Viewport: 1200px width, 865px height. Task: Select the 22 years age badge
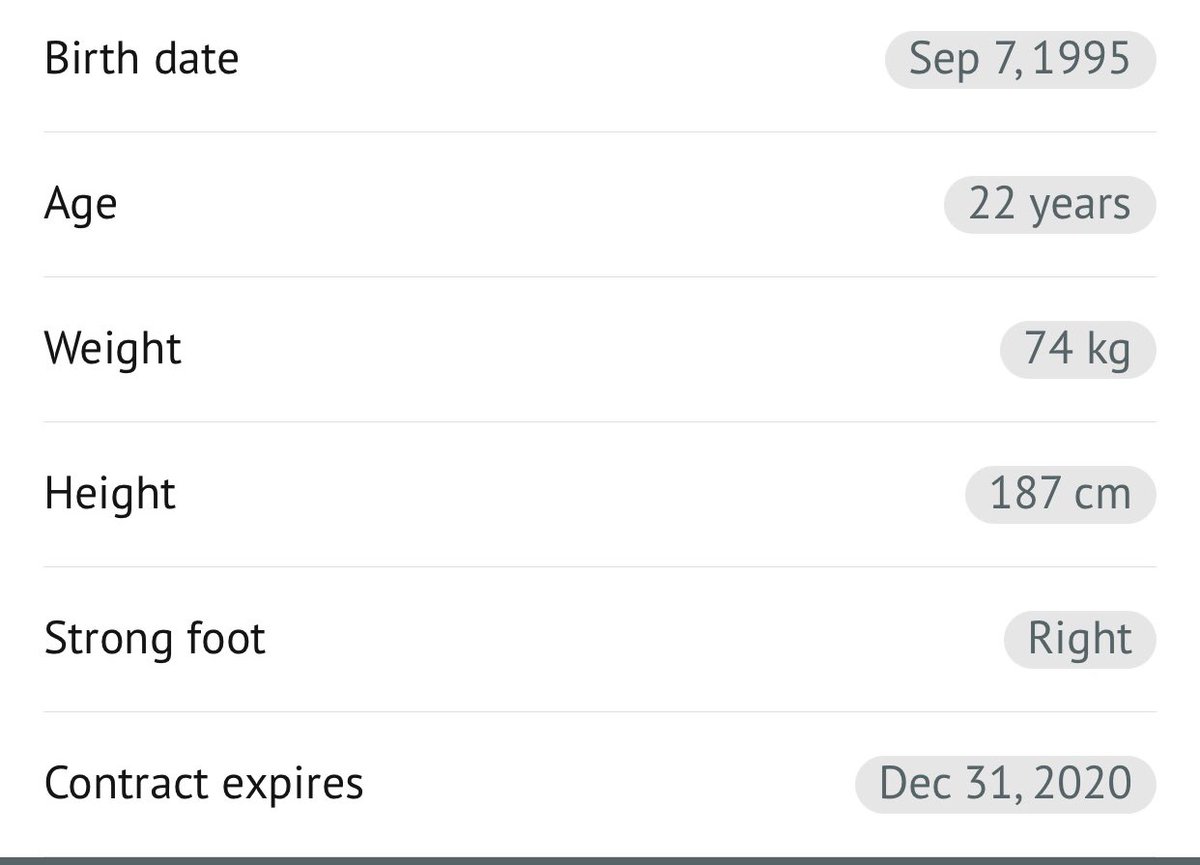coord(1050,204)
